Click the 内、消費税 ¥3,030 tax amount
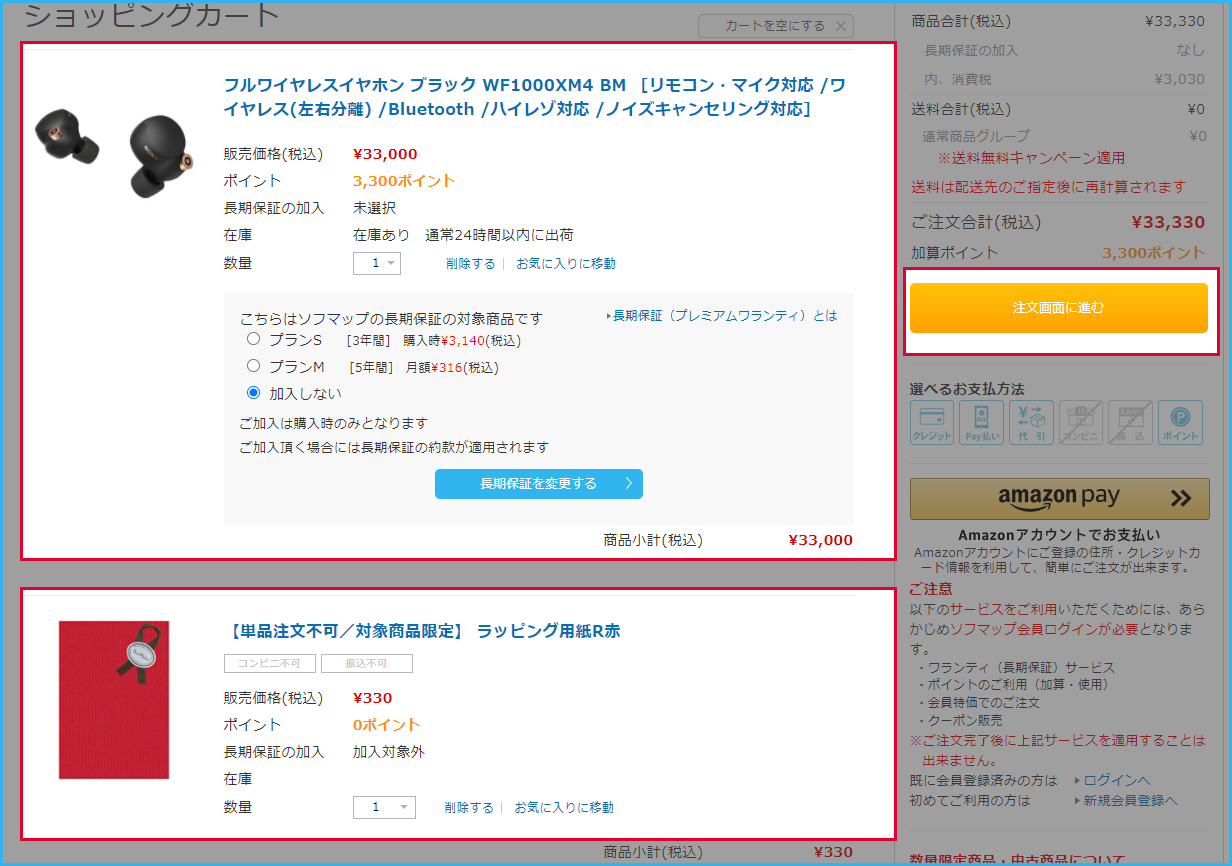Screen dimensions: 1232x866 1179,79
